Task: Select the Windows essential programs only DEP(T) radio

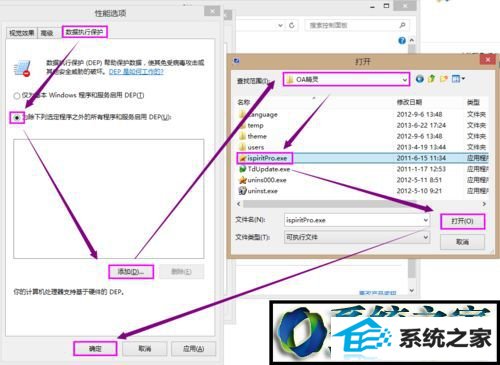Action: pos(17,96)
